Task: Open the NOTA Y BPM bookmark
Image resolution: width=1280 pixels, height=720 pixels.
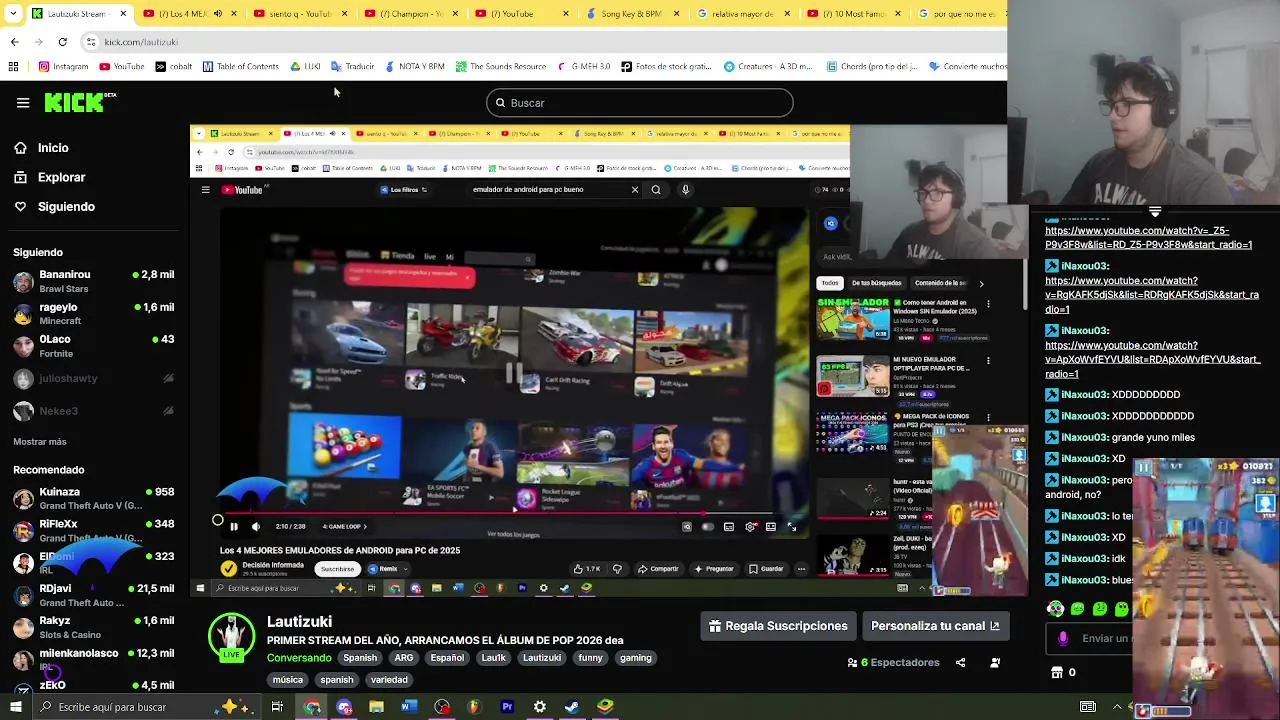Action: (414, 67)
